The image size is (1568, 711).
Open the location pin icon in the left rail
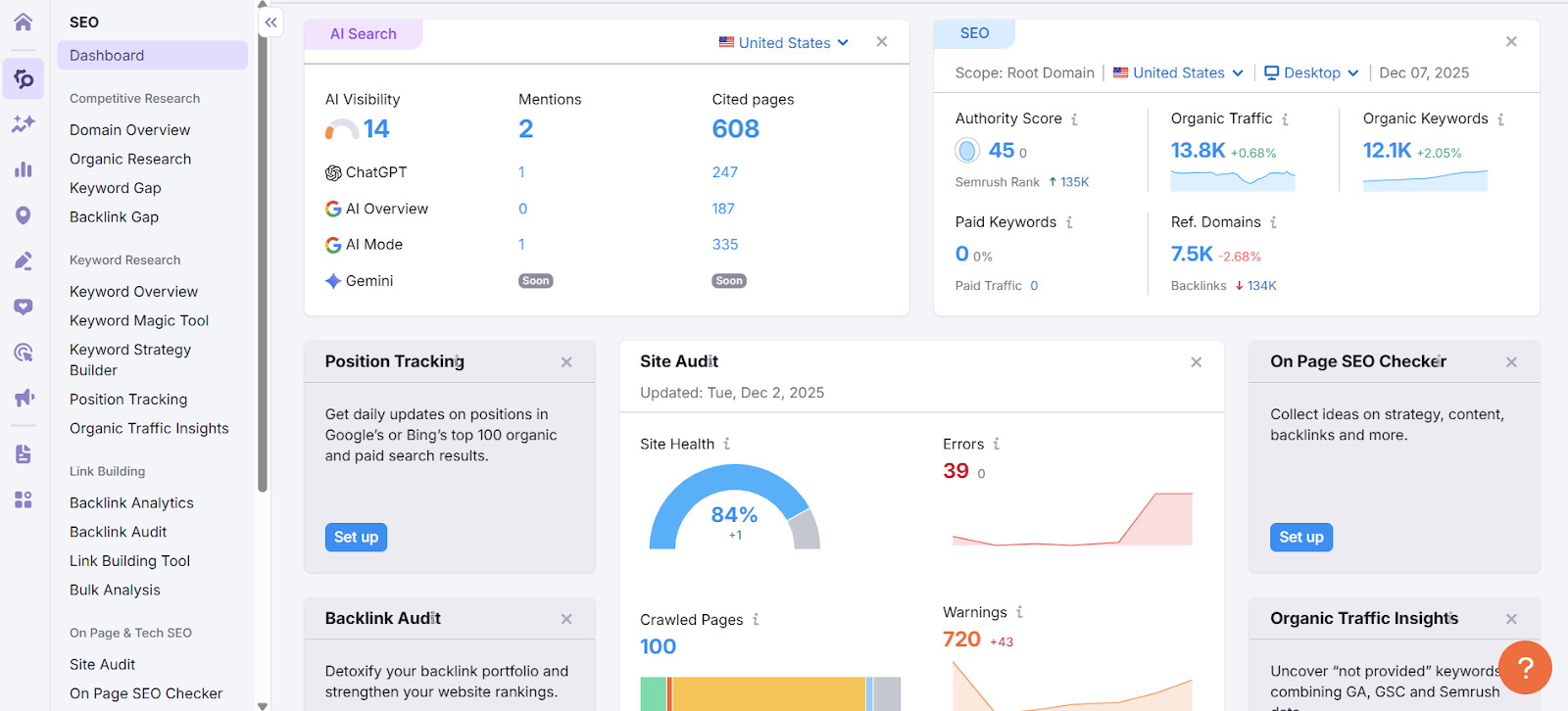pos(24,215)
